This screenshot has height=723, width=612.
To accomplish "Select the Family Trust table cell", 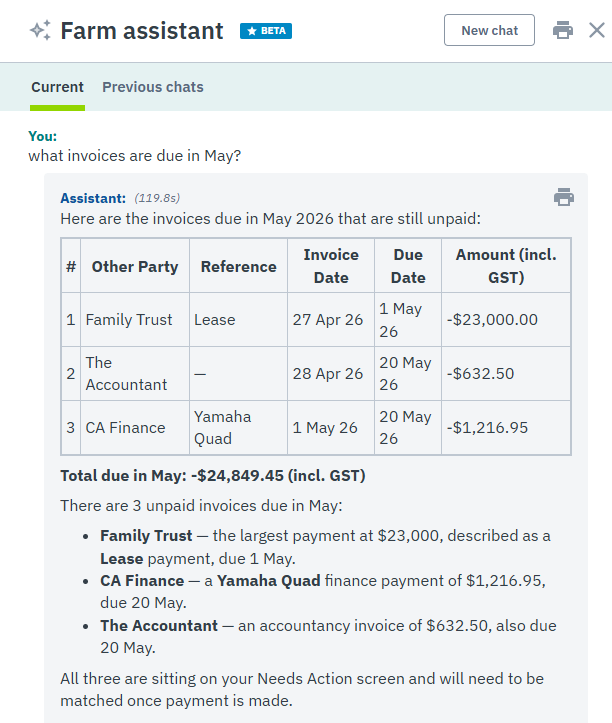I will 135,320.
